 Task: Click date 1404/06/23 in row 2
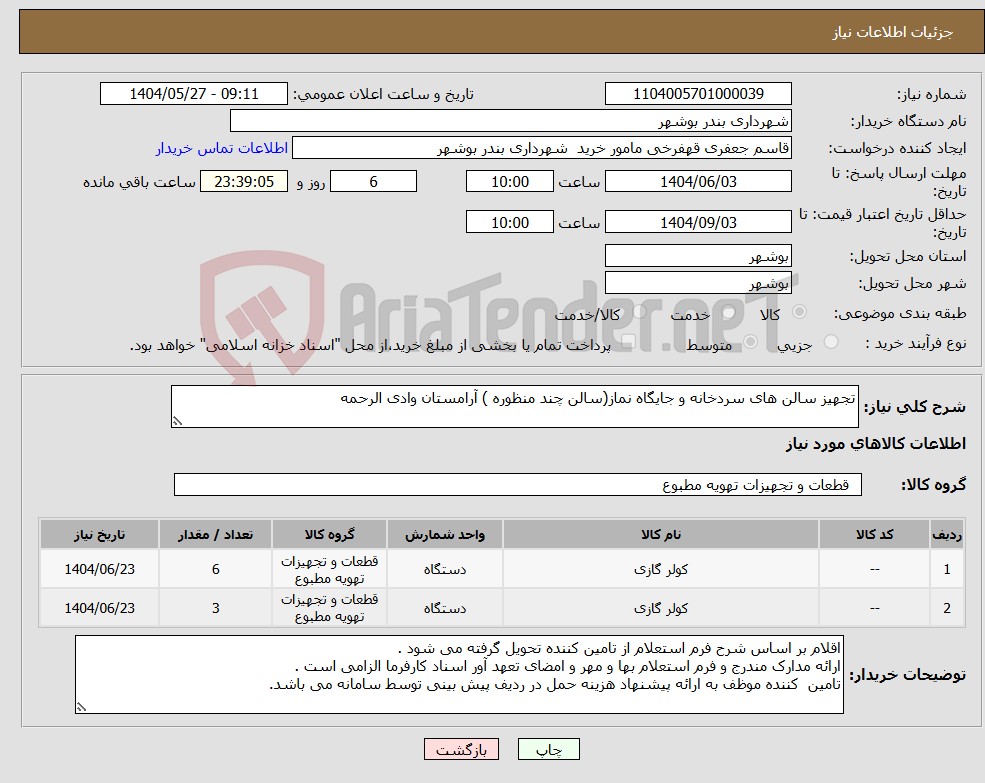99,608
